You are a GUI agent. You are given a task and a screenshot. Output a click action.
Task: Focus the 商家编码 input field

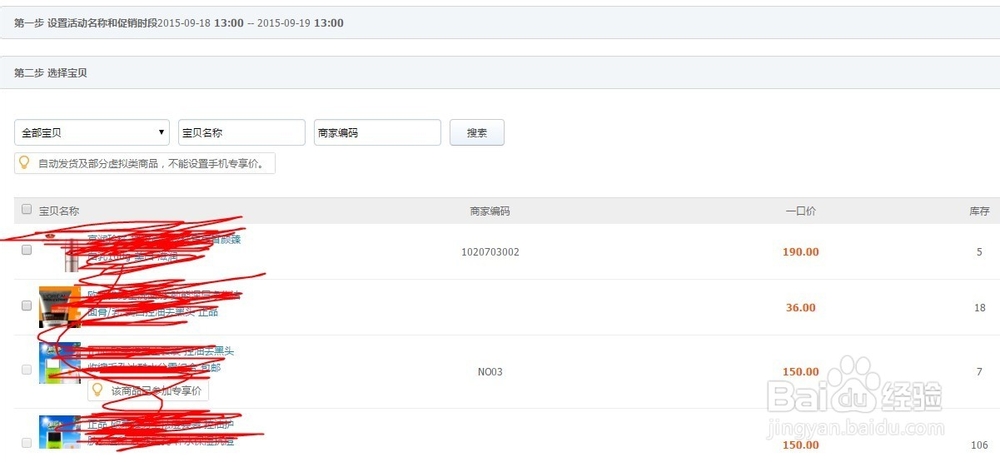pyautogui.click(x=378, y=133)
